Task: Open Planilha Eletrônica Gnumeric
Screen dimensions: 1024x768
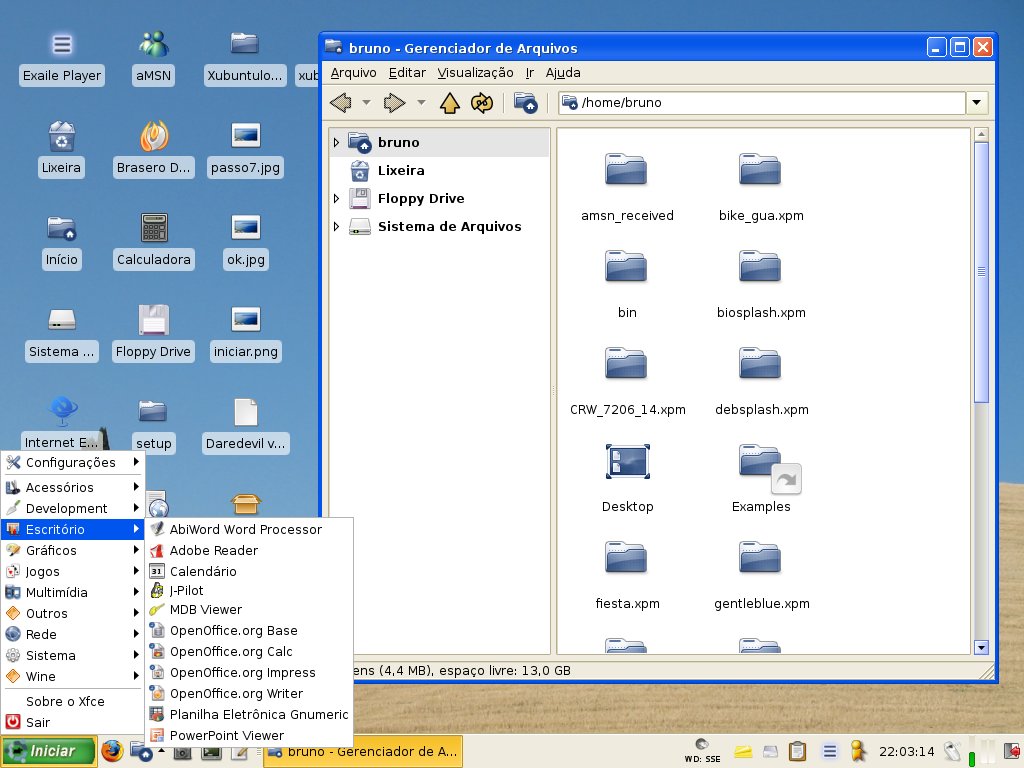Action: point(249,714)
